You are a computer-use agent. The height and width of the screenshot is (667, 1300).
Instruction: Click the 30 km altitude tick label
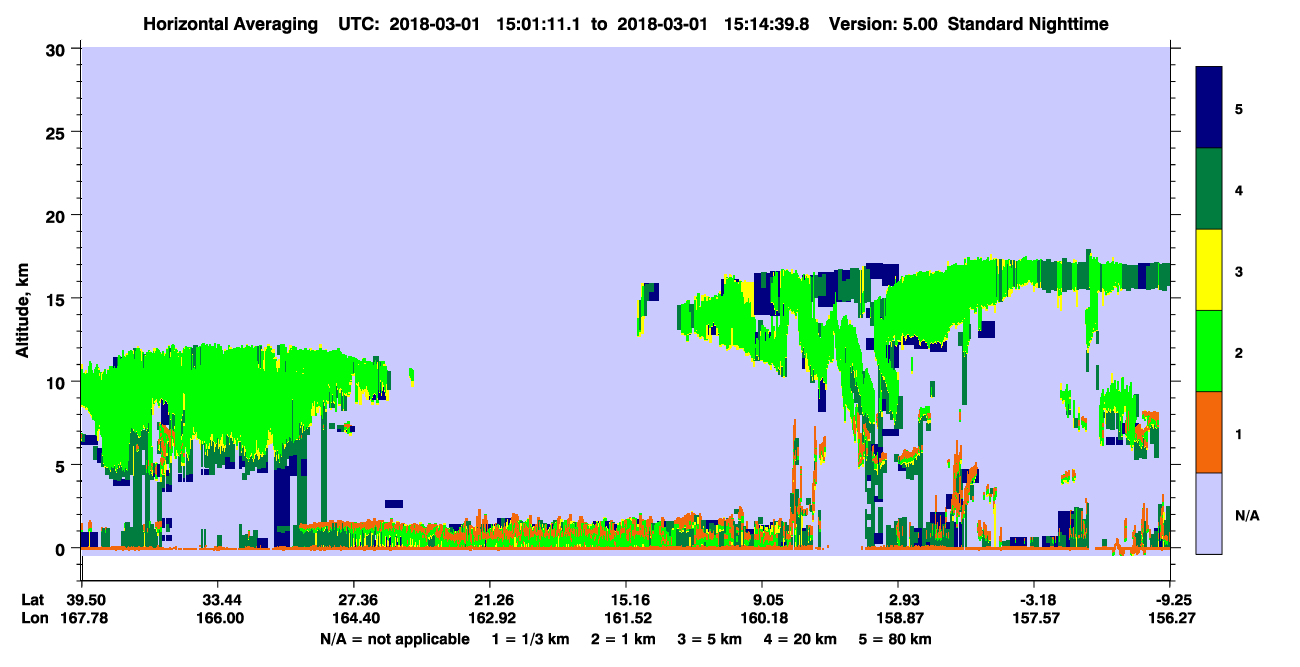[x=58, y=50]
